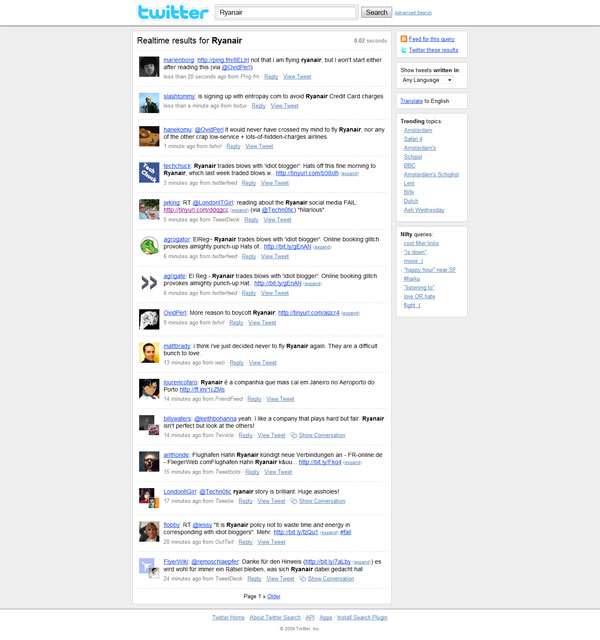Click Translate to English link

point(411,101)
